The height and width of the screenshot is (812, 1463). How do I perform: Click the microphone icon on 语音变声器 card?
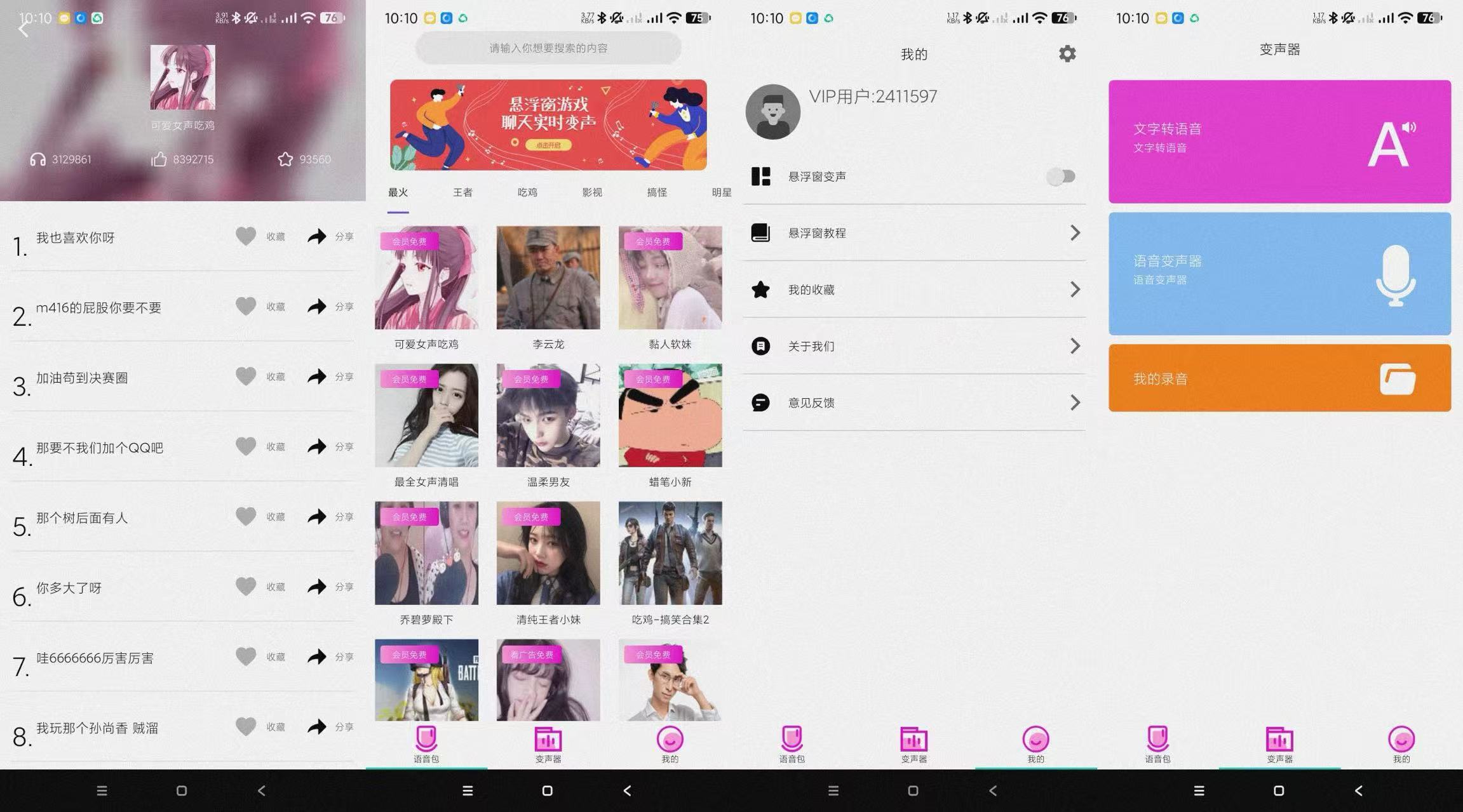coord(1395,275)
